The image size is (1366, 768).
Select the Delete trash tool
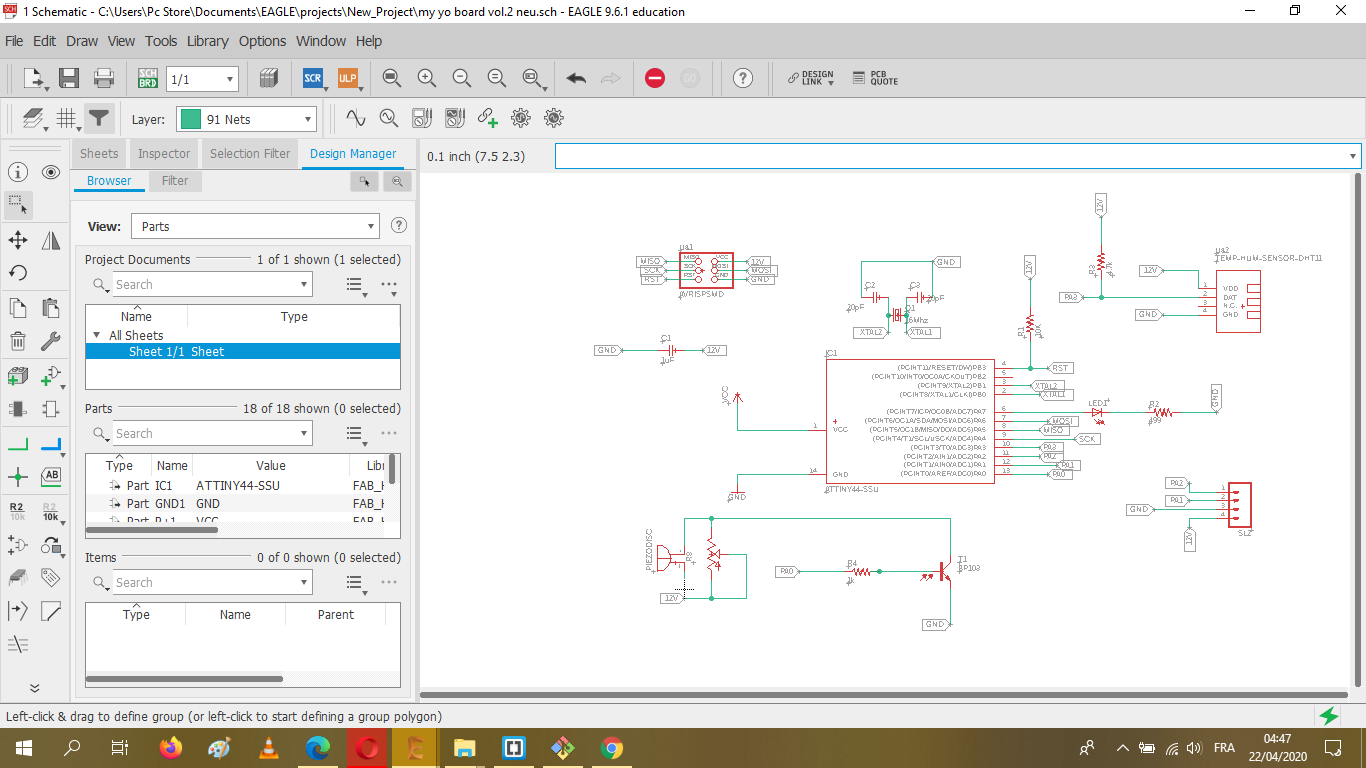pos(18,341)
